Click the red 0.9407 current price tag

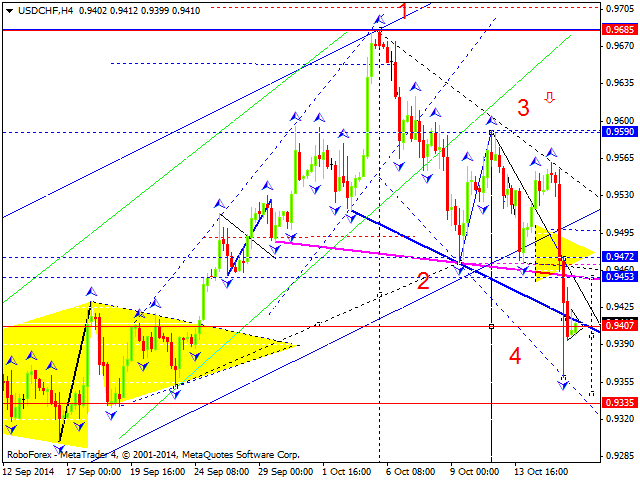620,325
